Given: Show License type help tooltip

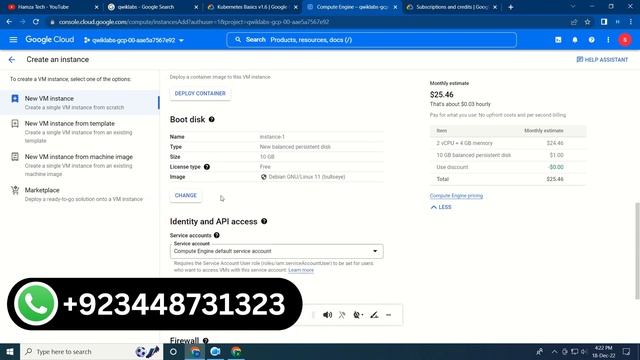Looking at the screenshot, I should [207, 167].
